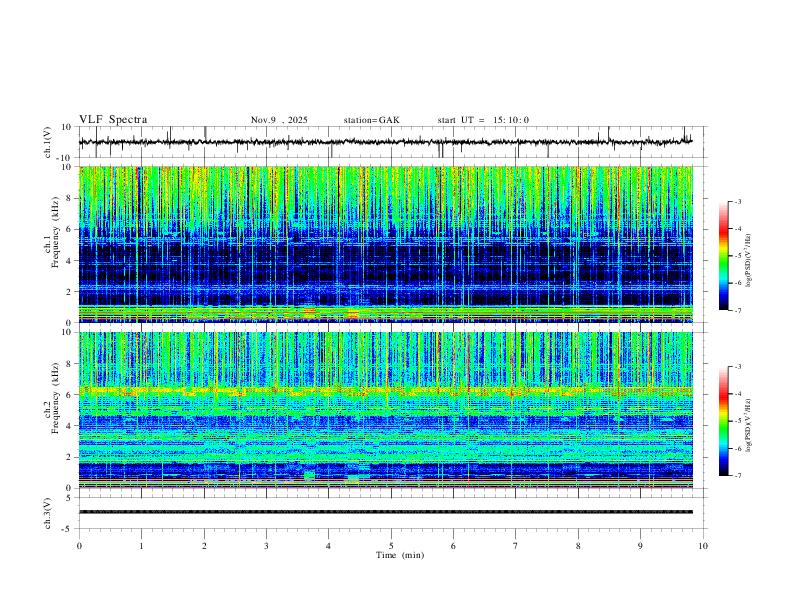Click the 'station=GAK' label
The image size is (792, 612).
click(x=371, y=120)
